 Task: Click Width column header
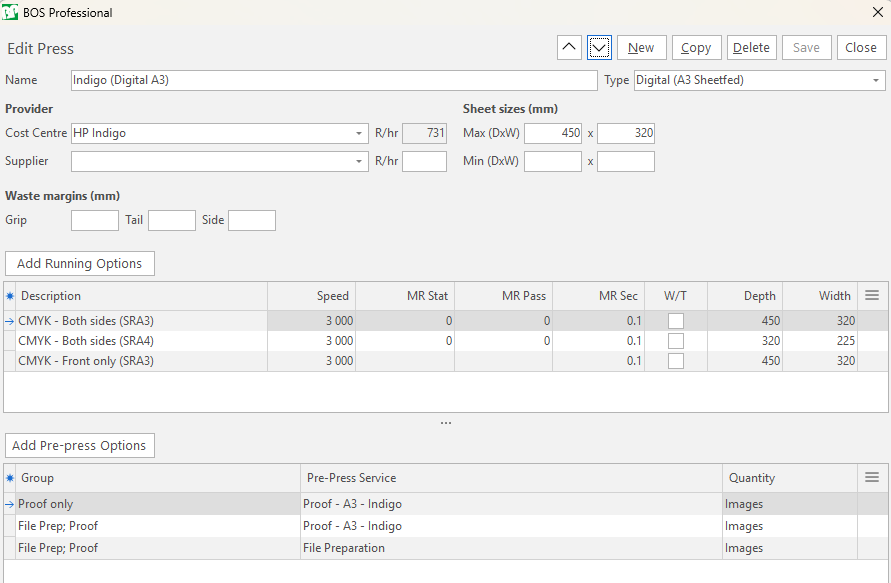(820, 296)
